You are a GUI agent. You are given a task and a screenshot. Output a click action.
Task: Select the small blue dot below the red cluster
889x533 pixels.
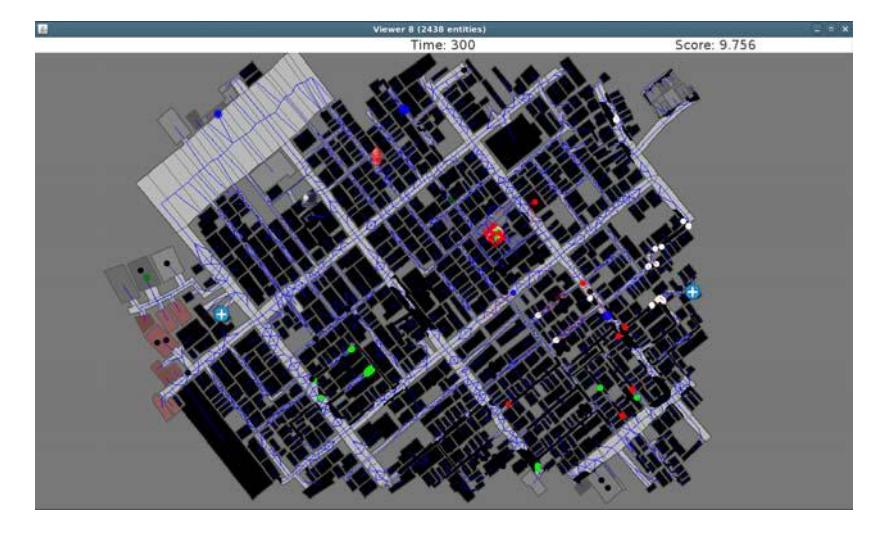(x=513, y=293)
